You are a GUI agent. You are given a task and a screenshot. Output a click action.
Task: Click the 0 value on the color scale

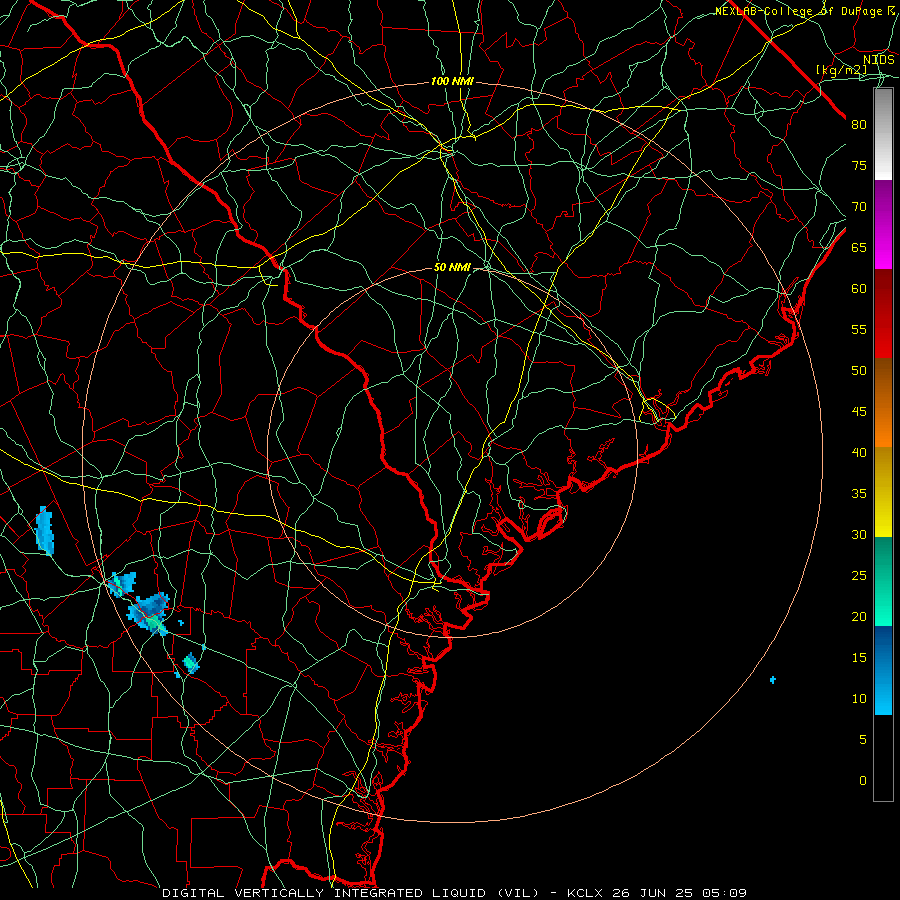[x=863, y=781]
